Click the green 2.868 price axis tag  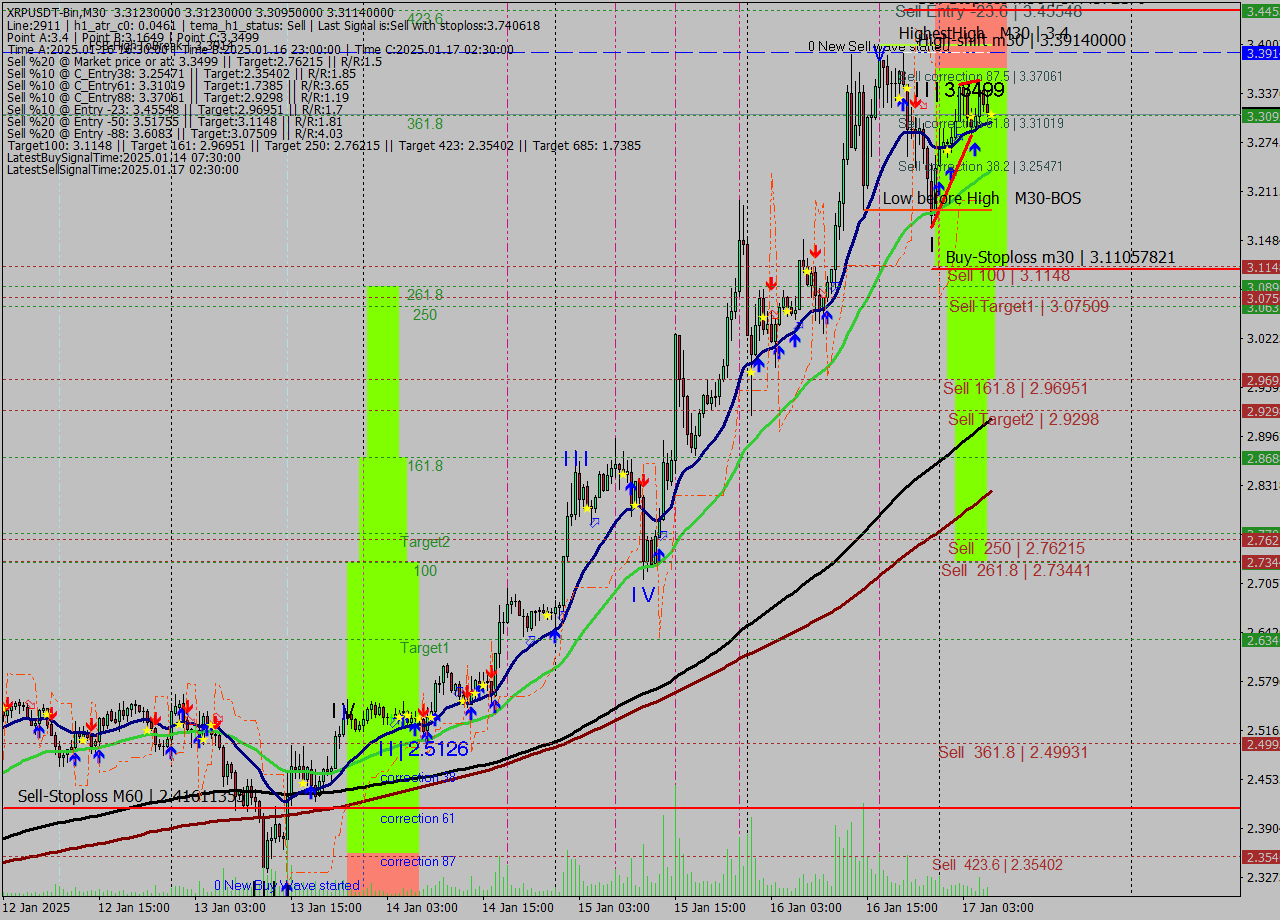pyautogui.click(x=1261, y=458)
